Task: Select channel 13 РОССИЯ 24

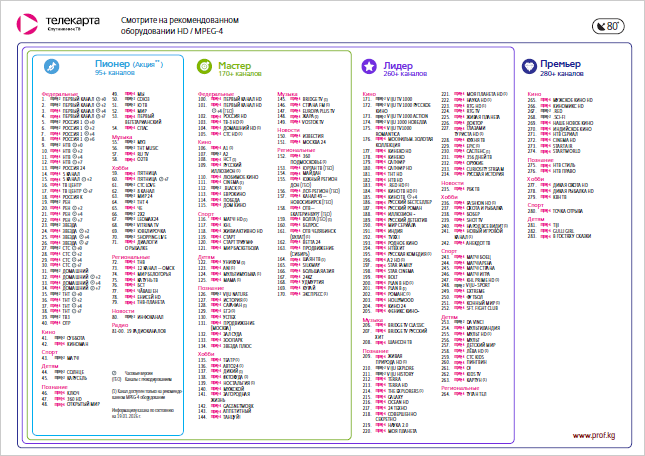Action: pyautogui.click(x=63, y=168)
